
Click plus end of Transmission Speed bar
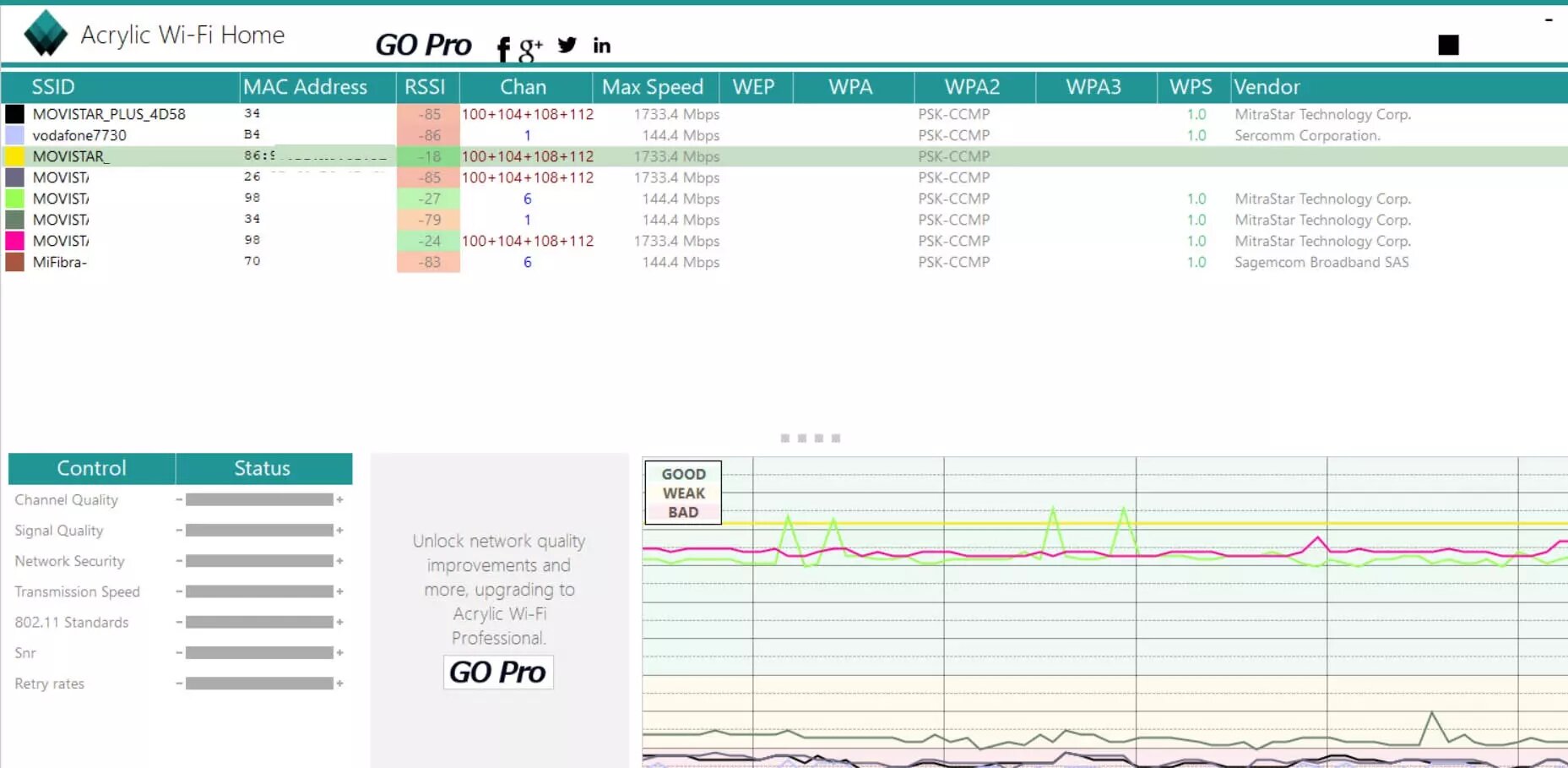[x=340, y=591]
